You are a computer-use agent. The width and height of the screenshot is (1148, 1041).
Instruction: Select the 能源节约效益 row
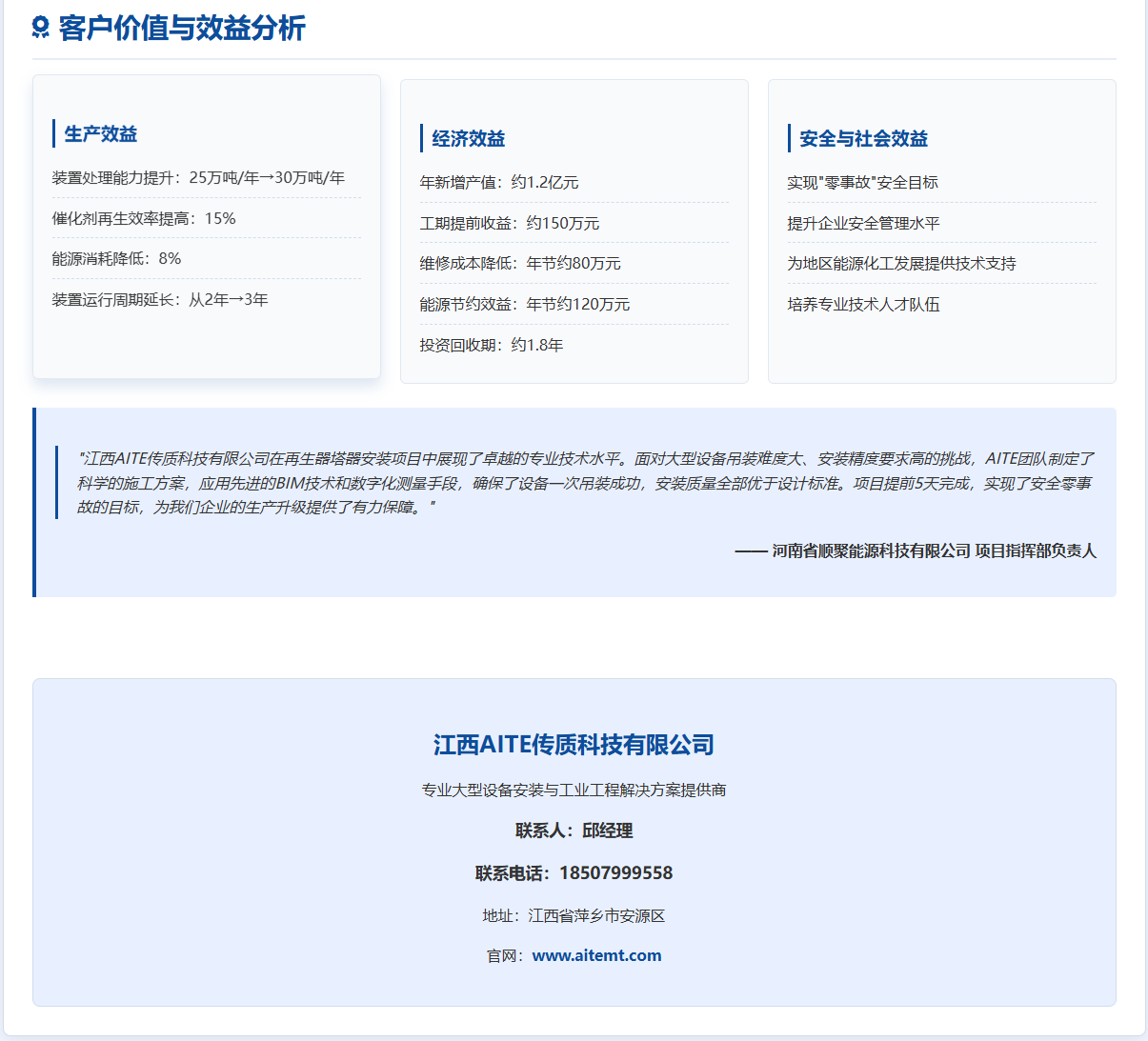(x=525, y=305)
